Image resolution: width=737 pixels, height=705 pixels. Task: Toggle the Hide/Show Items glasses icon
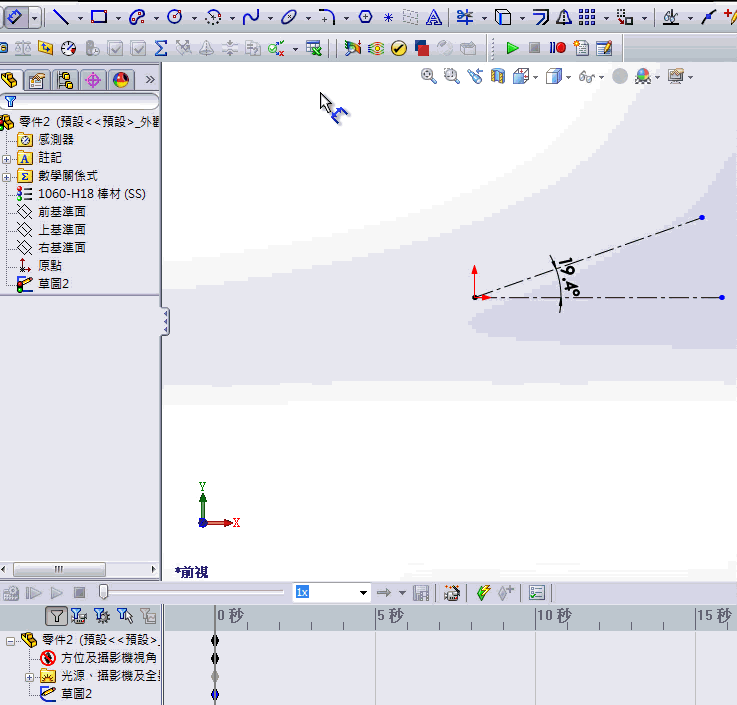tap(586, 77)
